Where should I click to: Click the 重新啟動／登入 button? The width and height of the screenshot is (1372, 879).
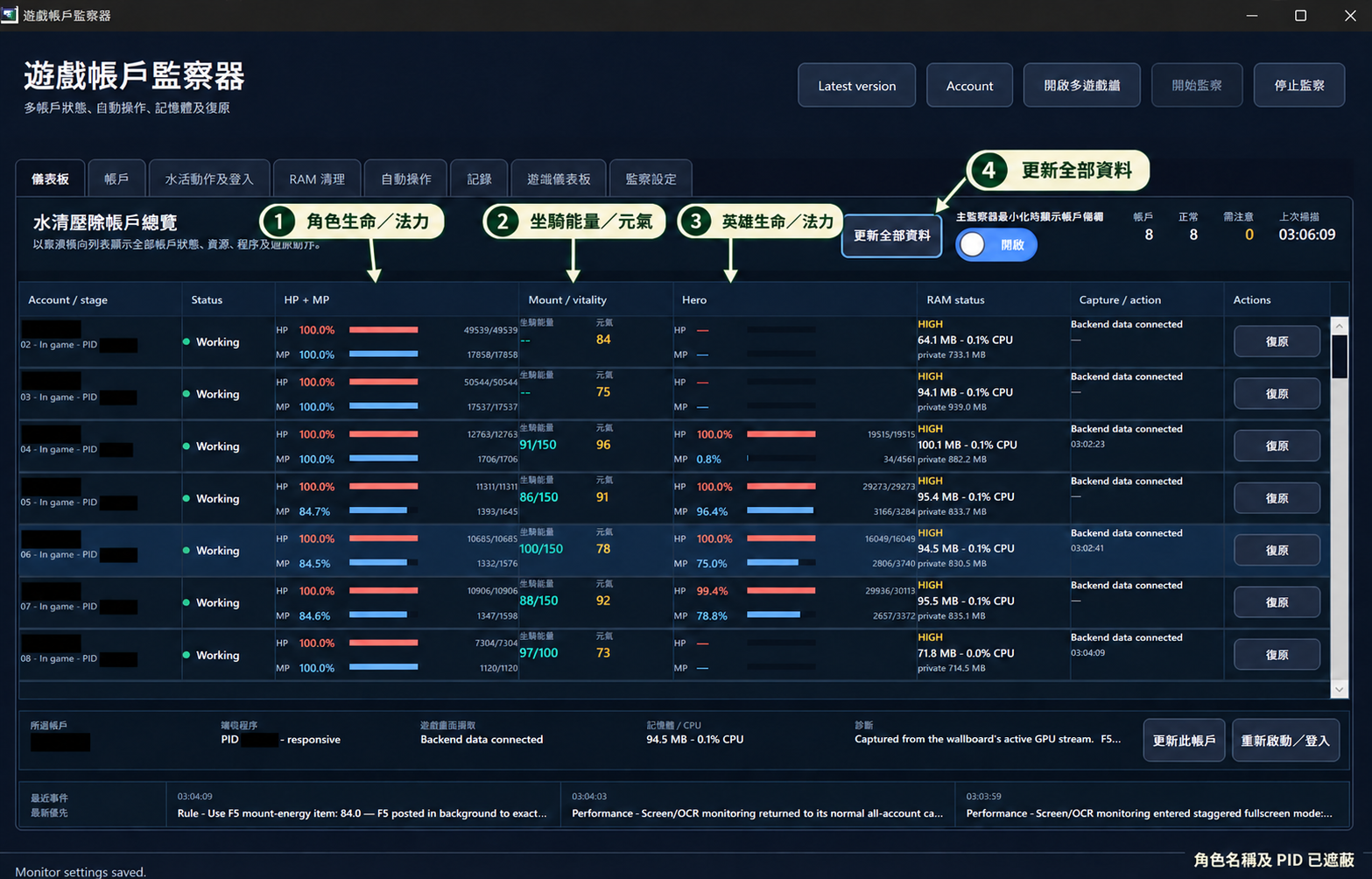[x=1285, y=741]
